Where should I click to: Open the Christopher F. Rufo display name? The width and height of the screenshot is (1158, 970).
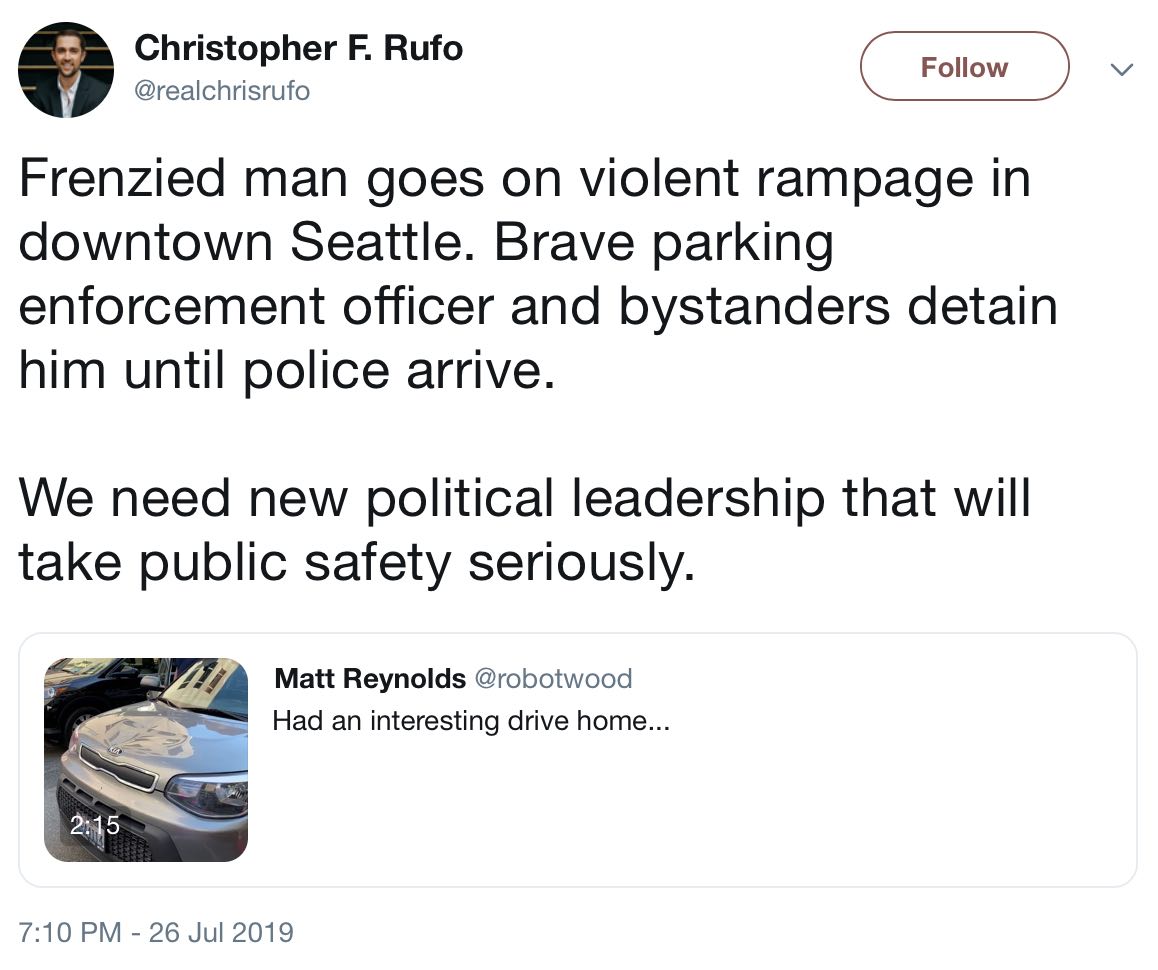point(298,48)
